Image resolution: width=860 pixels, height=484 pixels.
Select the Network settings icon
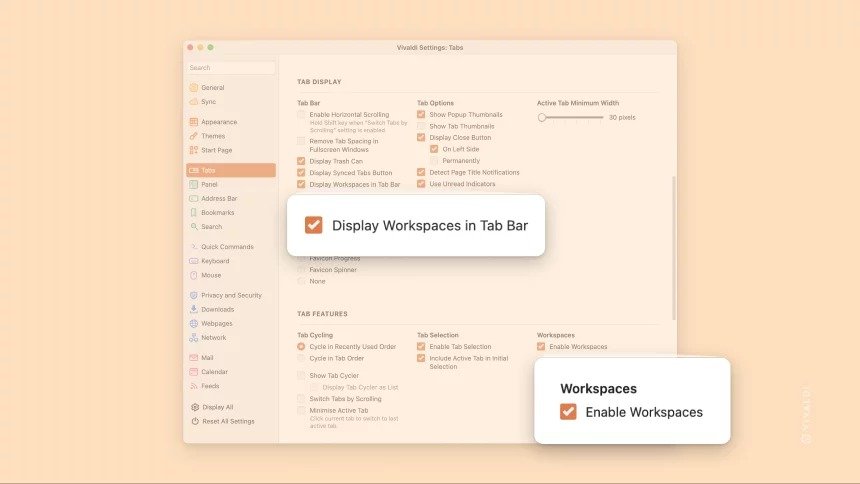[x=194, y=337]
